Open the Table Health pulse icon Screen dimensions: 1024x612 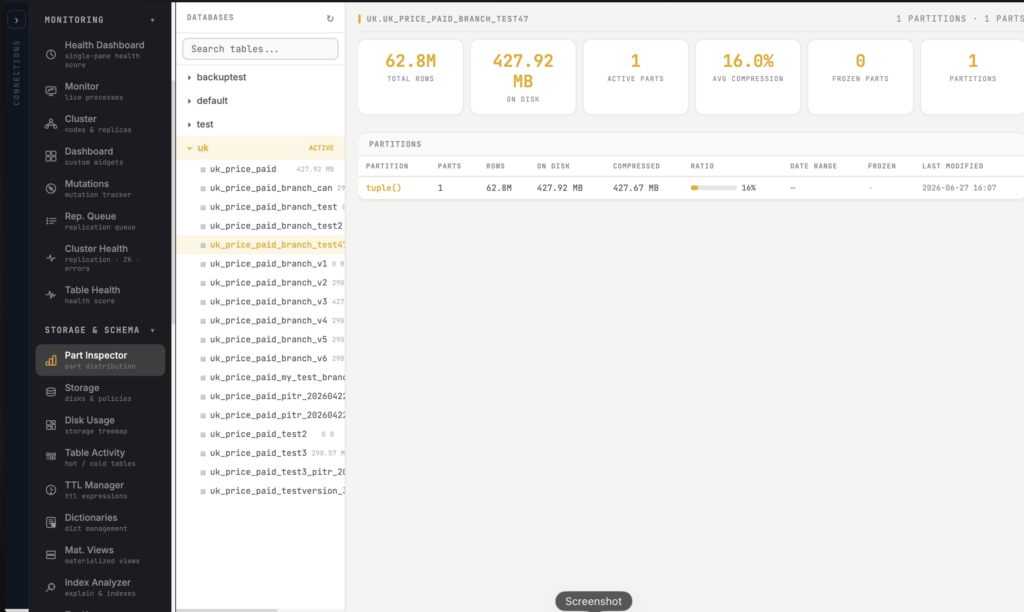[x=51, y=295]
